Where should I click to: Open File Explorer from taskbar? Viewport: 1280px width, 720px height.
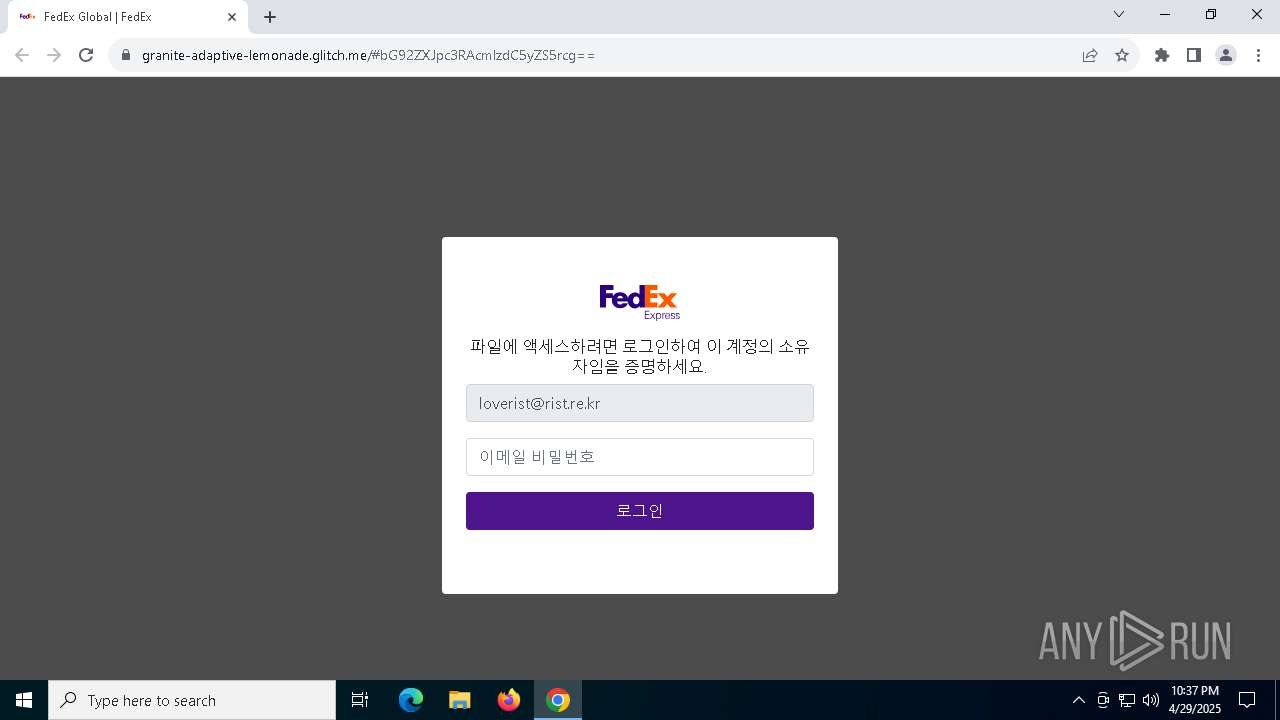[x=460, y=700]
